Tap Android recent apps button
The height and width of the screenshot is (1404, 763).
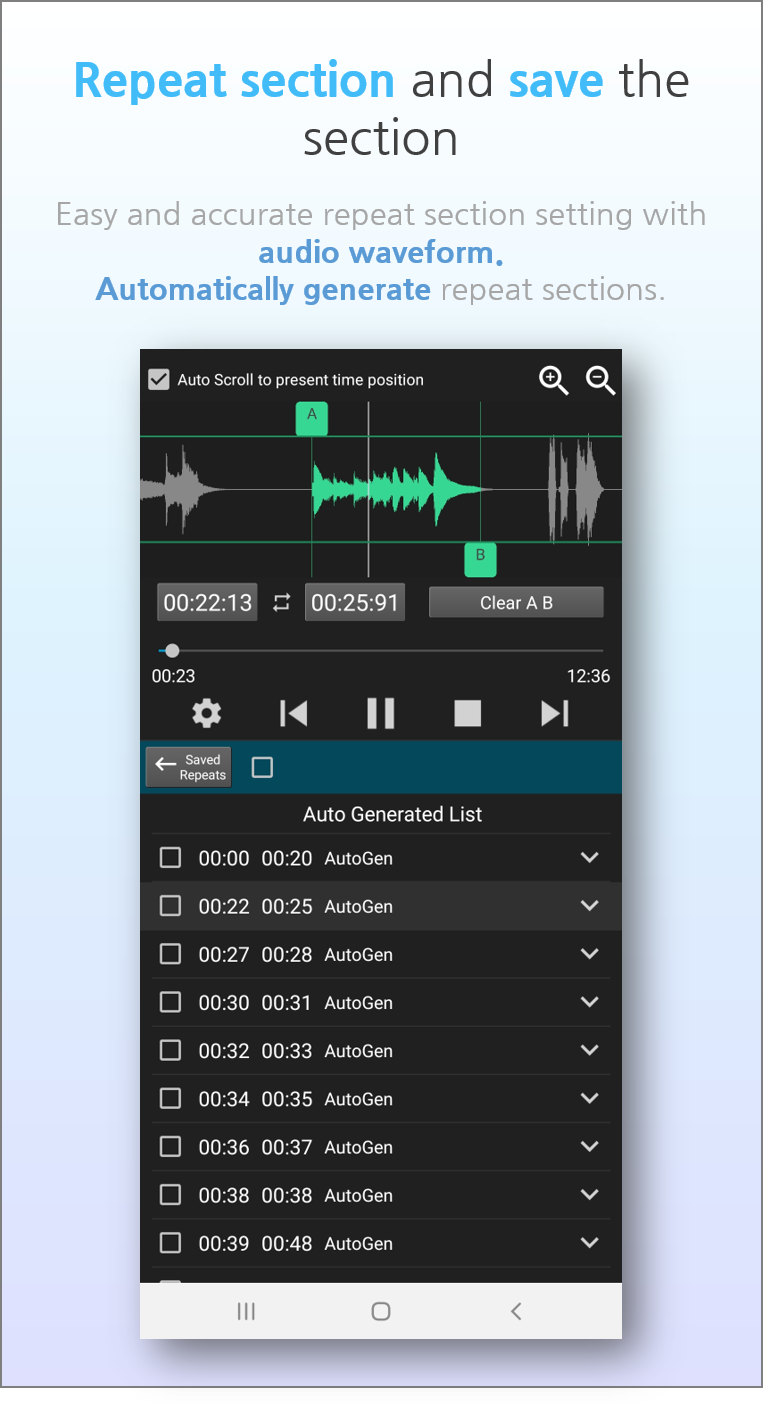(246, 1311)
